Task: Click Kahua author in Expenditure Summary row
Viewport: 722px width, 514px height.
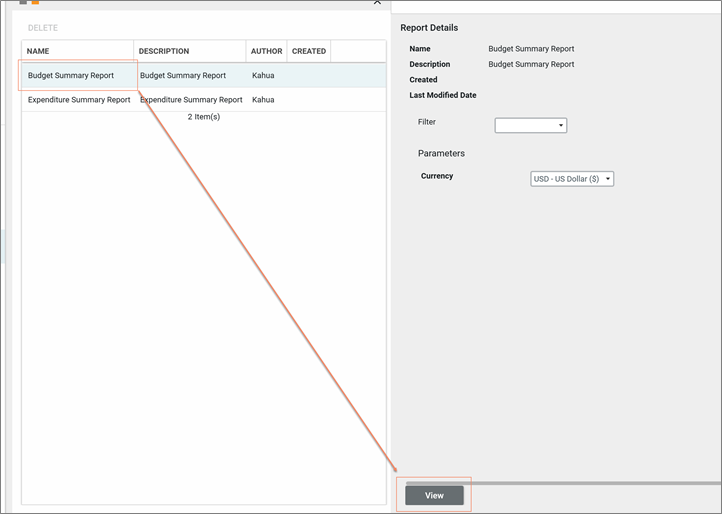Action: point(263,100)
